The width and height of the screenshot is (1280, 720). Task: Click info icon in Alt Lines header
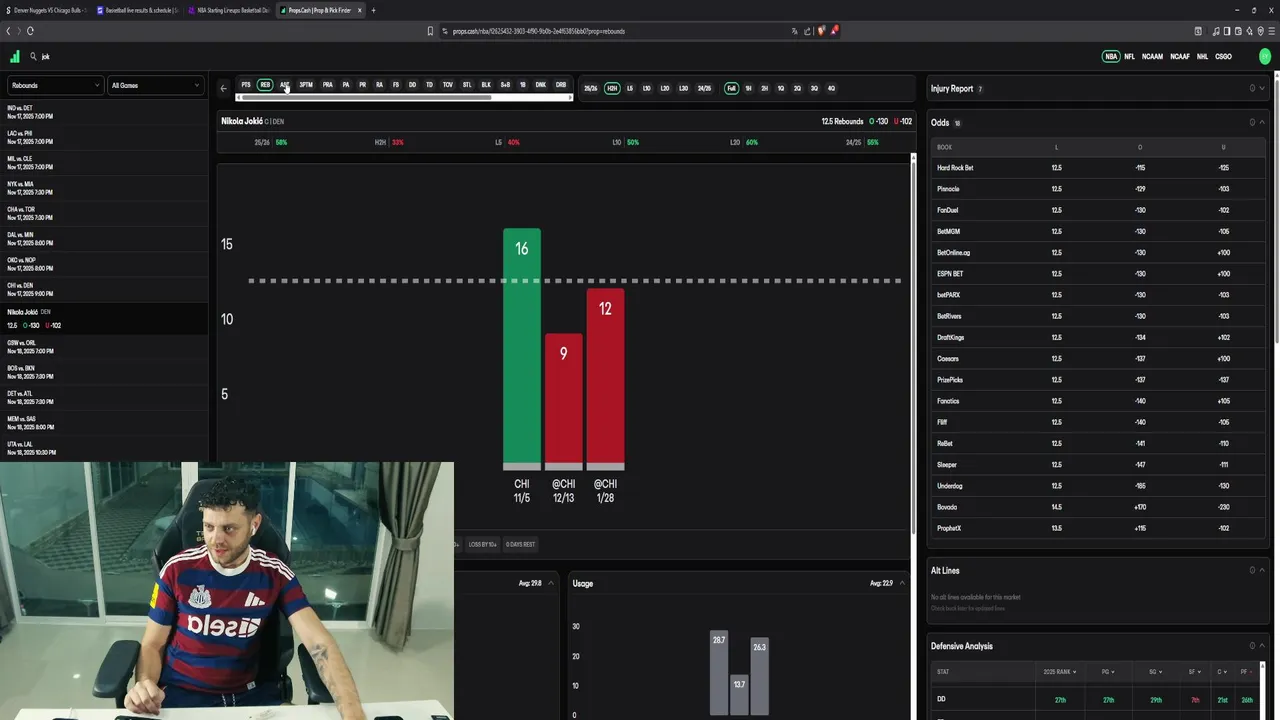coord(1252,570)
